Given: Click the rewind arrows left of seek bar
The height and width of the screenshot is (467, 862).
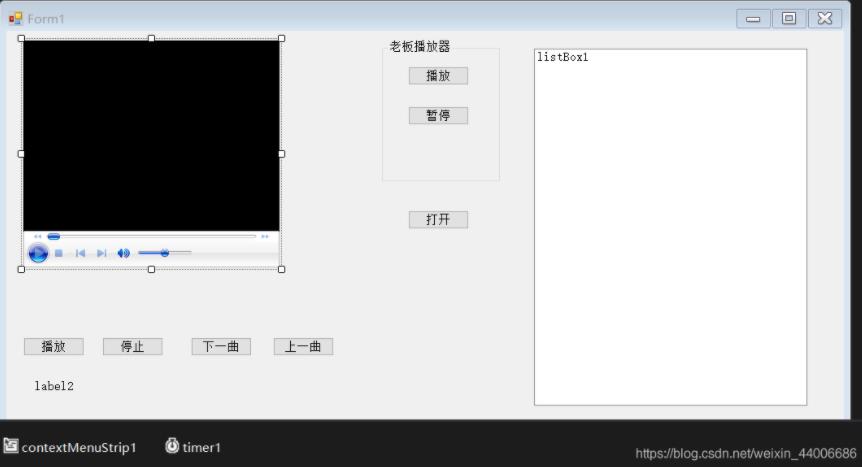Looking at the screenshot, I should coord(38,237).
